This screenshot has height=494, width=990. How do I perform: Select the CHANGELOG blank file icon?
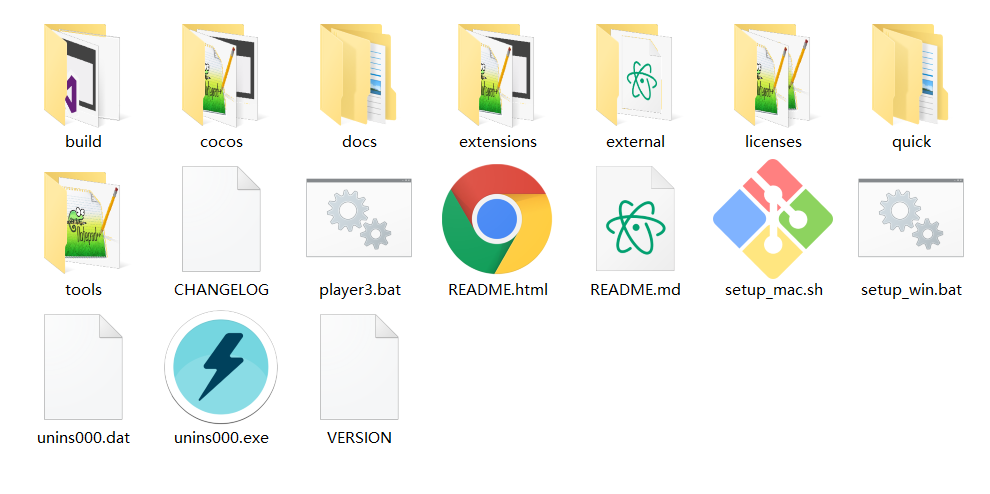(221, 219)
